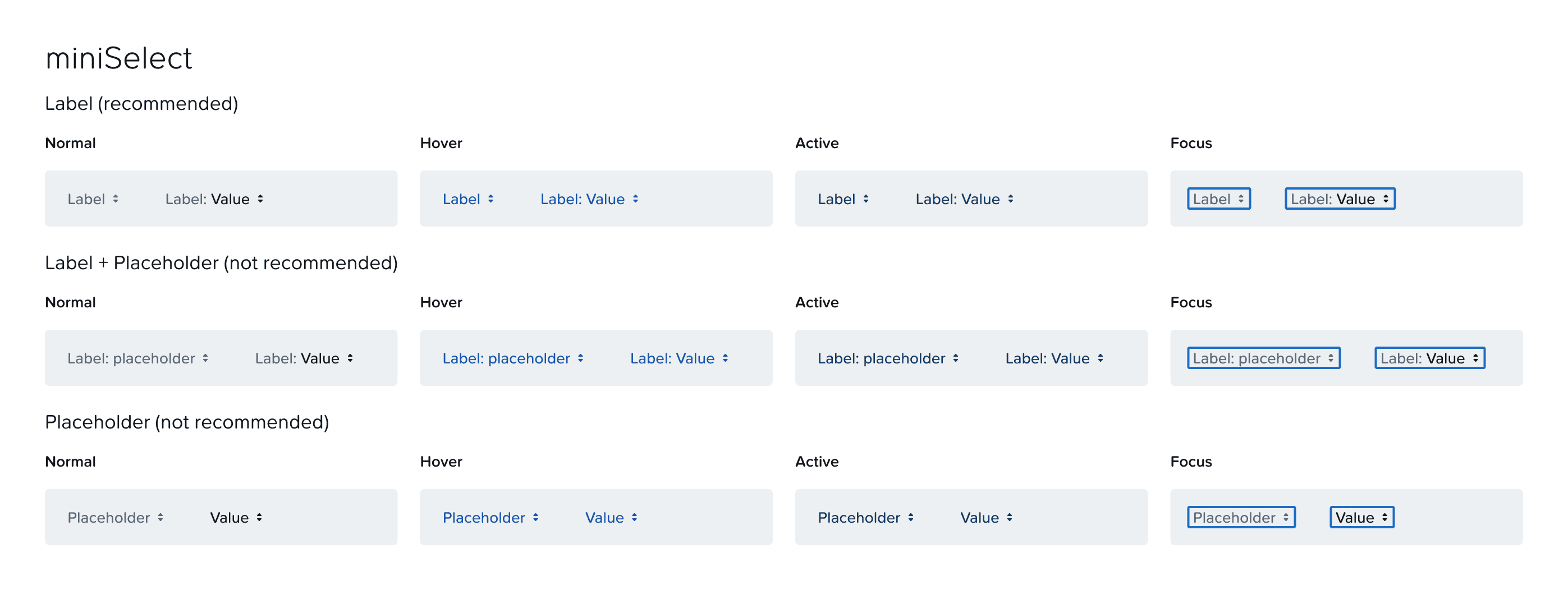
Task: Open the Normal state "Placeholder" select
Action: [x=116, y=518]
